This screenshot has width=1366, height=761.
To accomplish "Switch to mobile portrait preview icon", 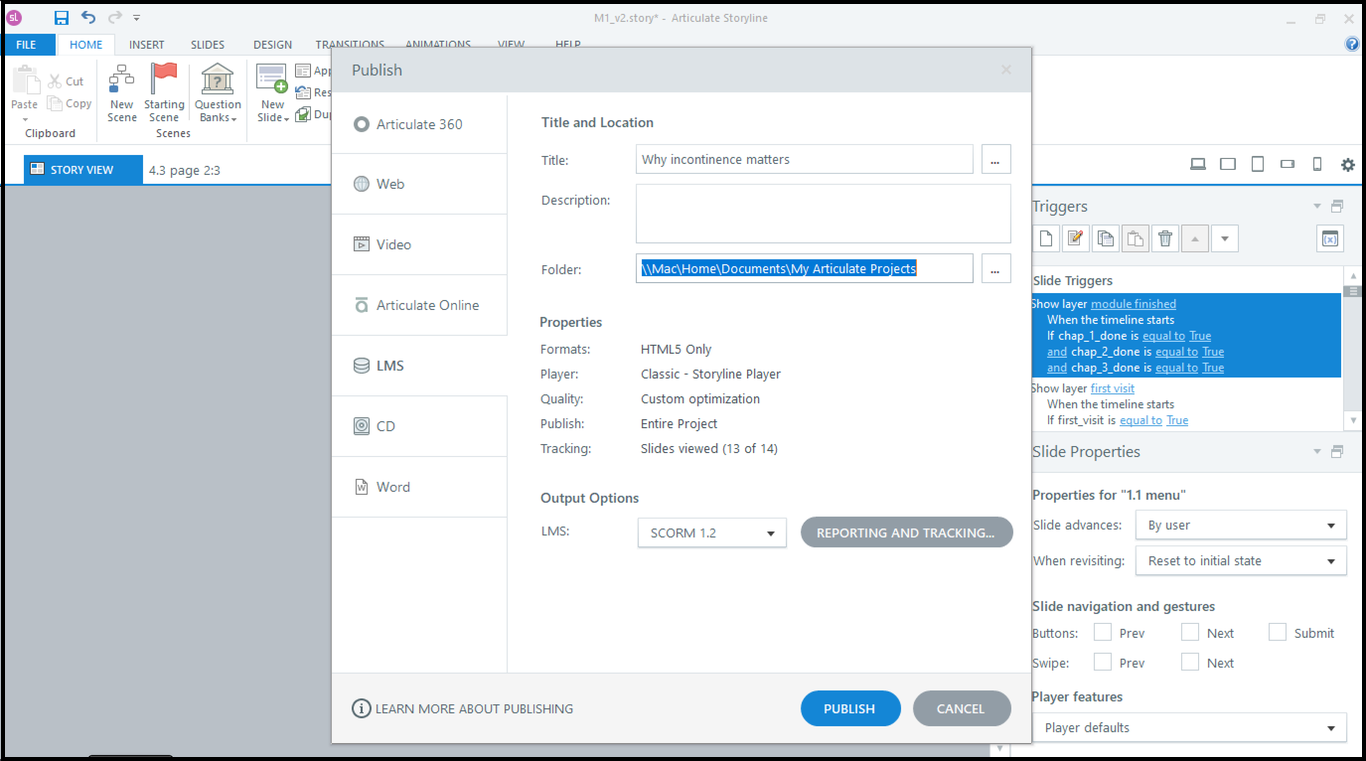I will coord(1317,165).
